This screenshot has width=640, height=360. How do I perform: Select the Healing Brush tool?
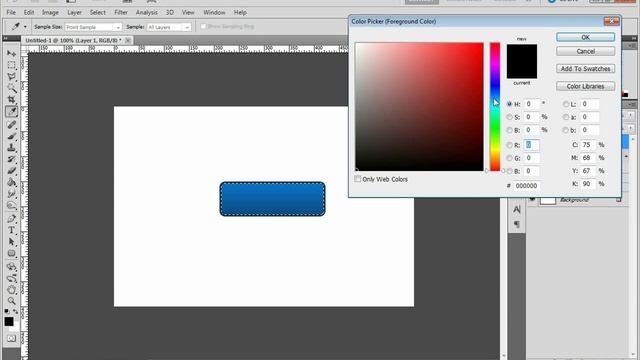11,124
